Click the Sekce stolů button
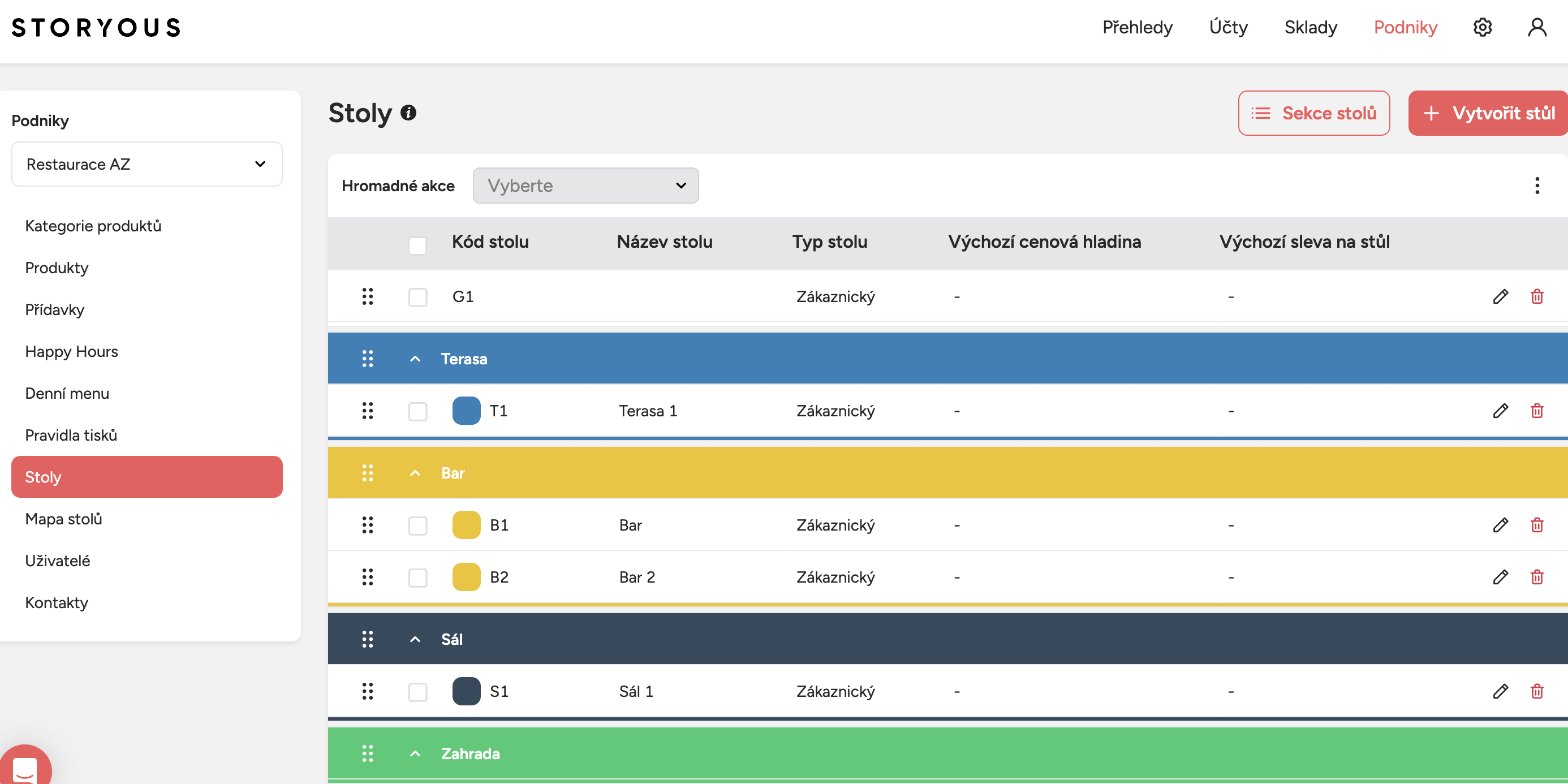 (x=1313, y=113)
